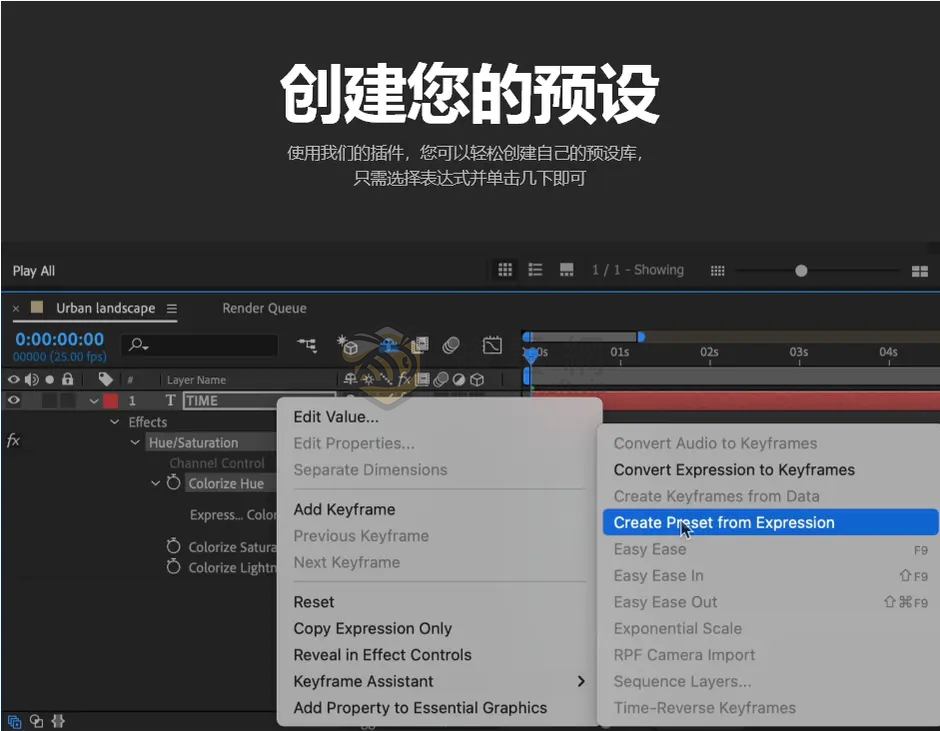940x731 pixels.
Task: Click inside the layer search field
Action: click(200, 345)
